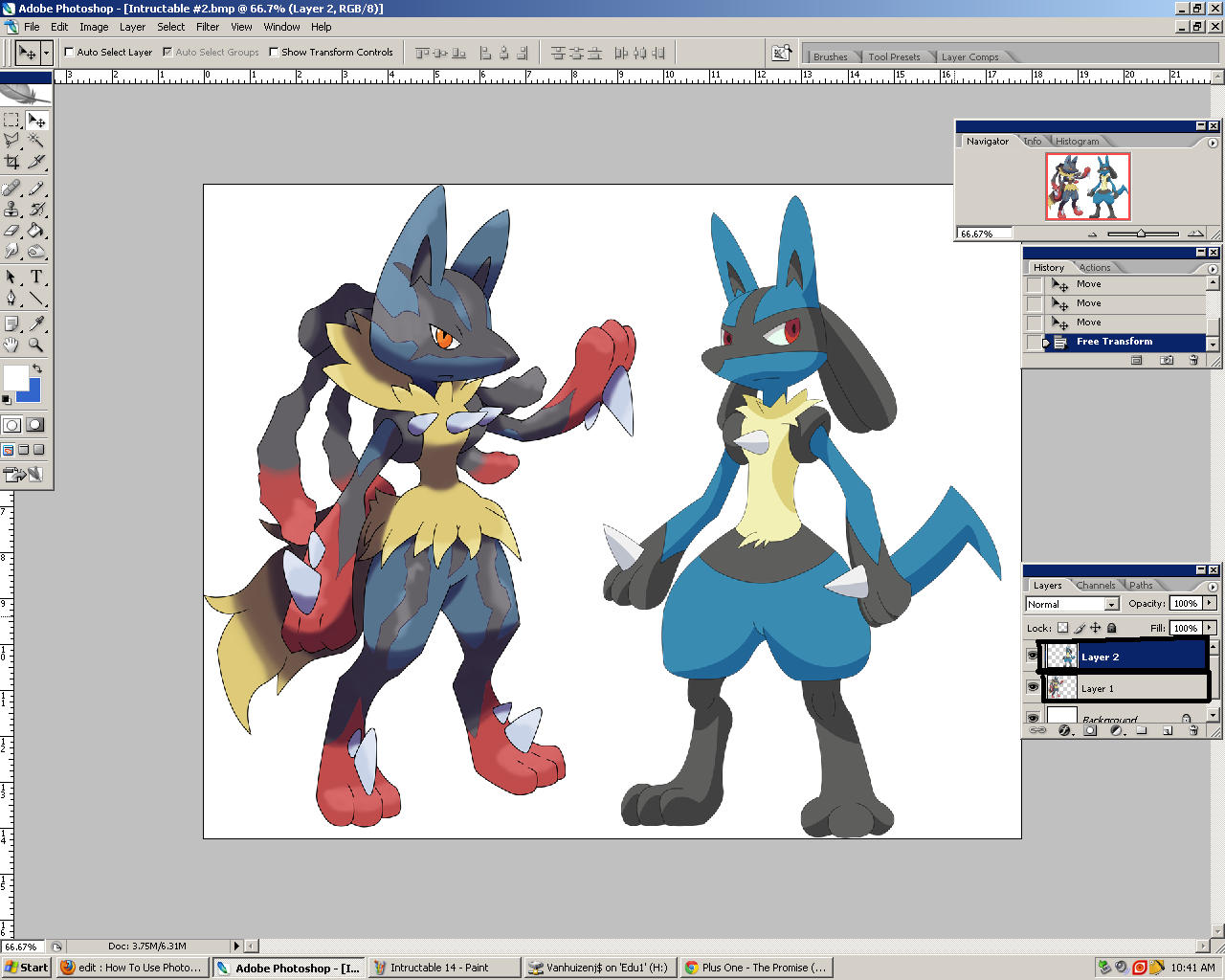The width and height of the screenshot is (1225, 980).
Task: Open the Fill slider arrow
Action: coord(1210,628)
